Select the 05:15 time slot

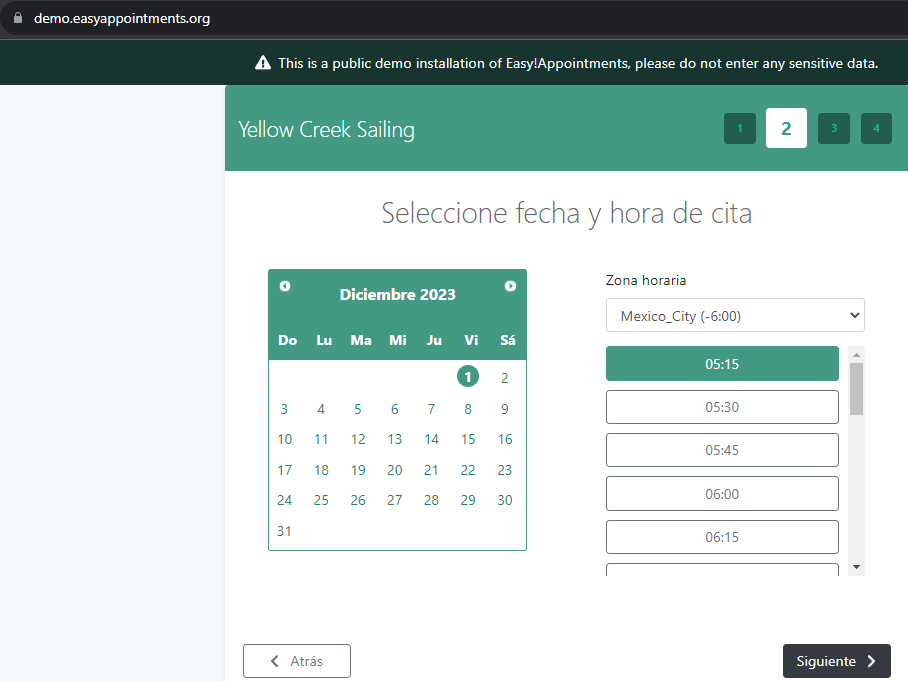tap(722, 363)
